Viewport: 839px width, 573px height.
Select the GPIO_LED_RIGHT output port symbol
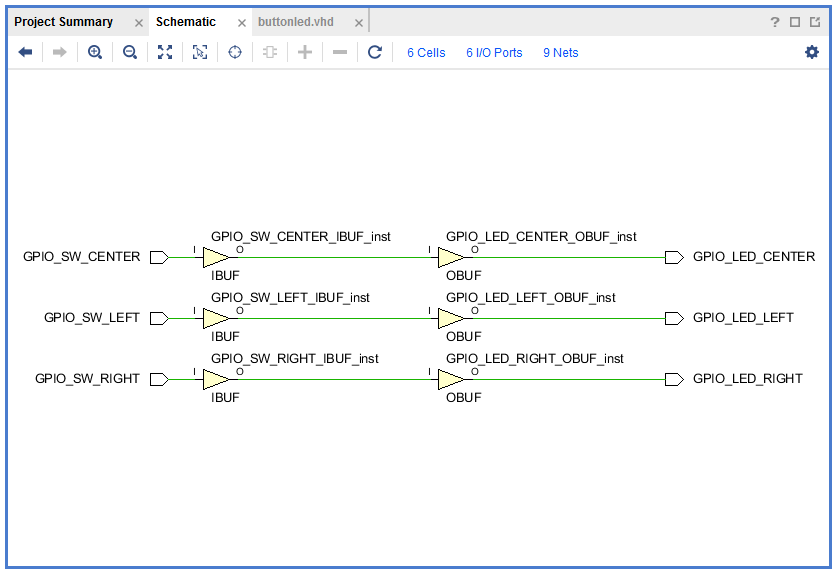pyautogui.click(x=674, y=379)
